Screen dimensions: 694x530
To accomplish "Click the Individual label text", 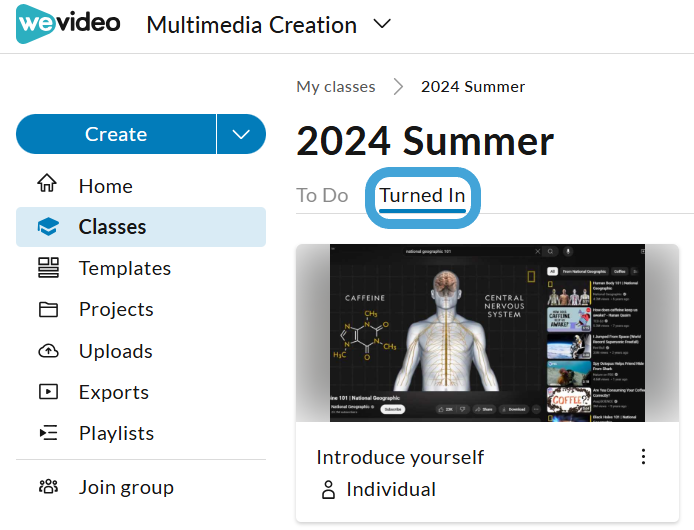I will (391, 490).
